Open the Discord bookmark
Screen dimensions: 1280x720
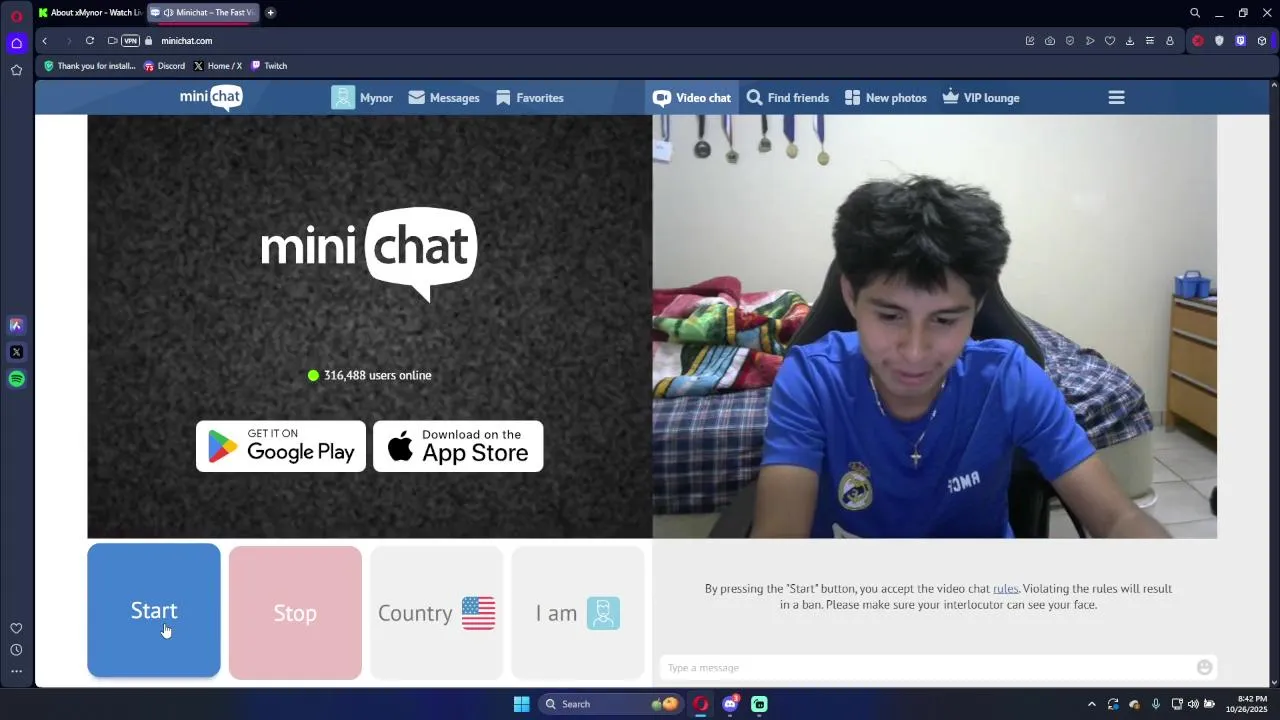coord(164,66)
